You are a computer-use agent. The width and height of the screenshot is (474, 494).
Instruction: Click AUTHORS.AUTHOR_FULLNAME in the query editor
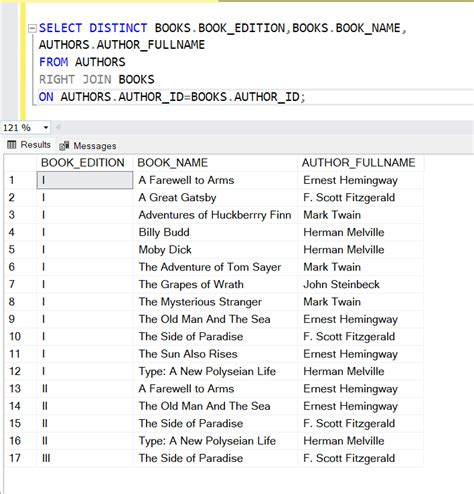(x=122, y=45)
